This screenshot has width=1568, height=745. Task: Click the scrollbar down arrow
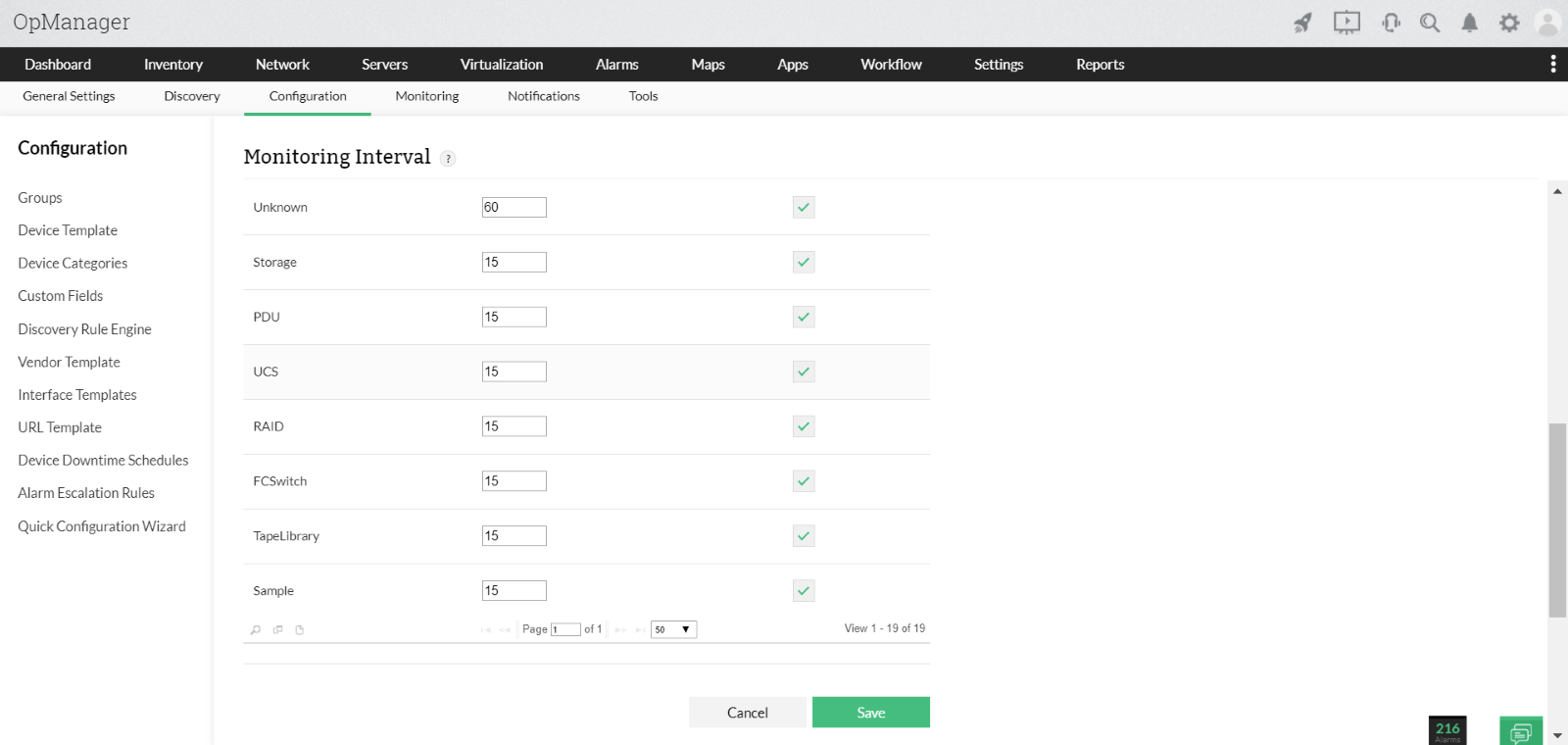(1557, 735)
